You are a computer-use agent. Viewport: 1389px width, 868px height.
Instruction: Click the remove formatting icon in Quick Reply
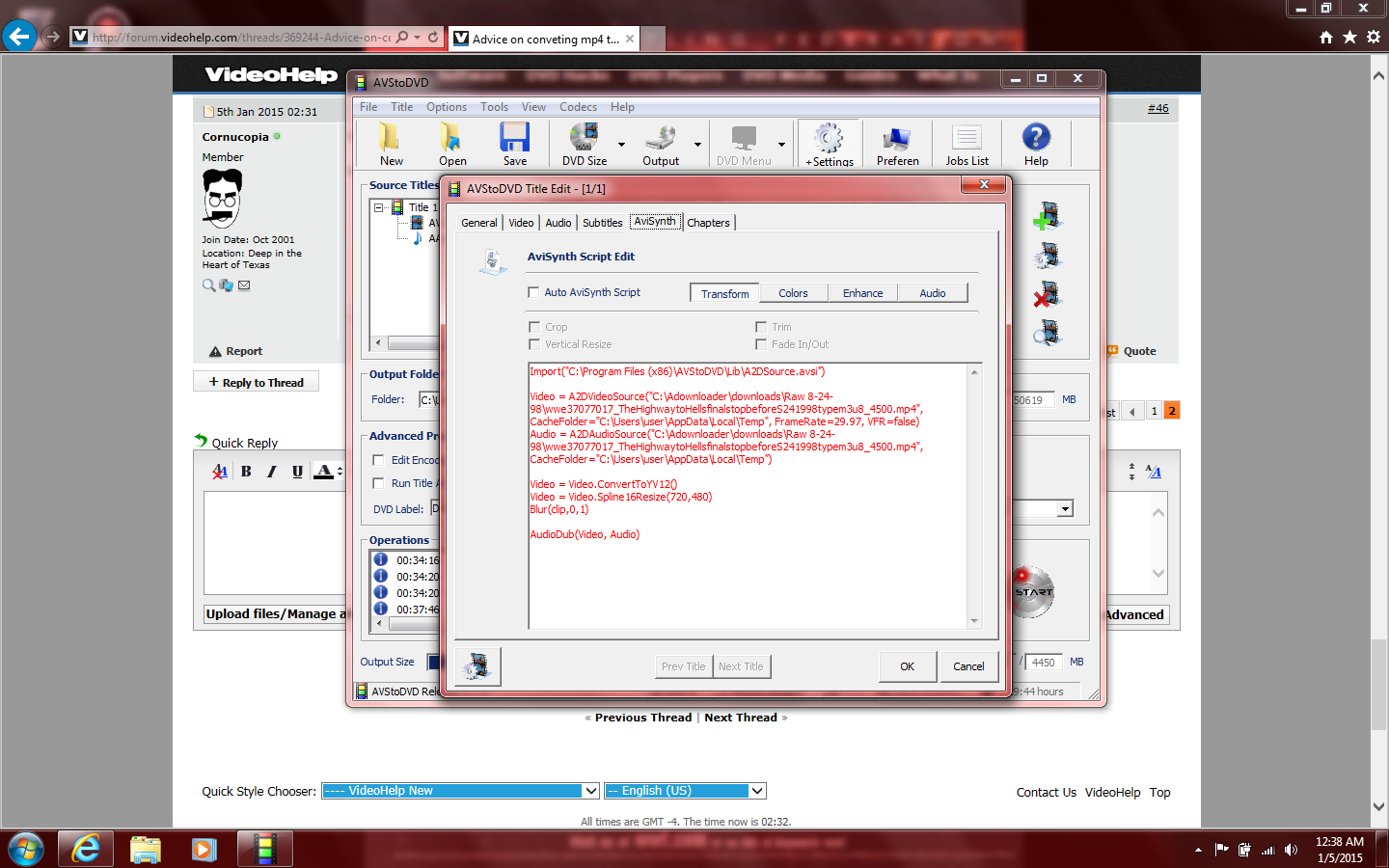220,471
